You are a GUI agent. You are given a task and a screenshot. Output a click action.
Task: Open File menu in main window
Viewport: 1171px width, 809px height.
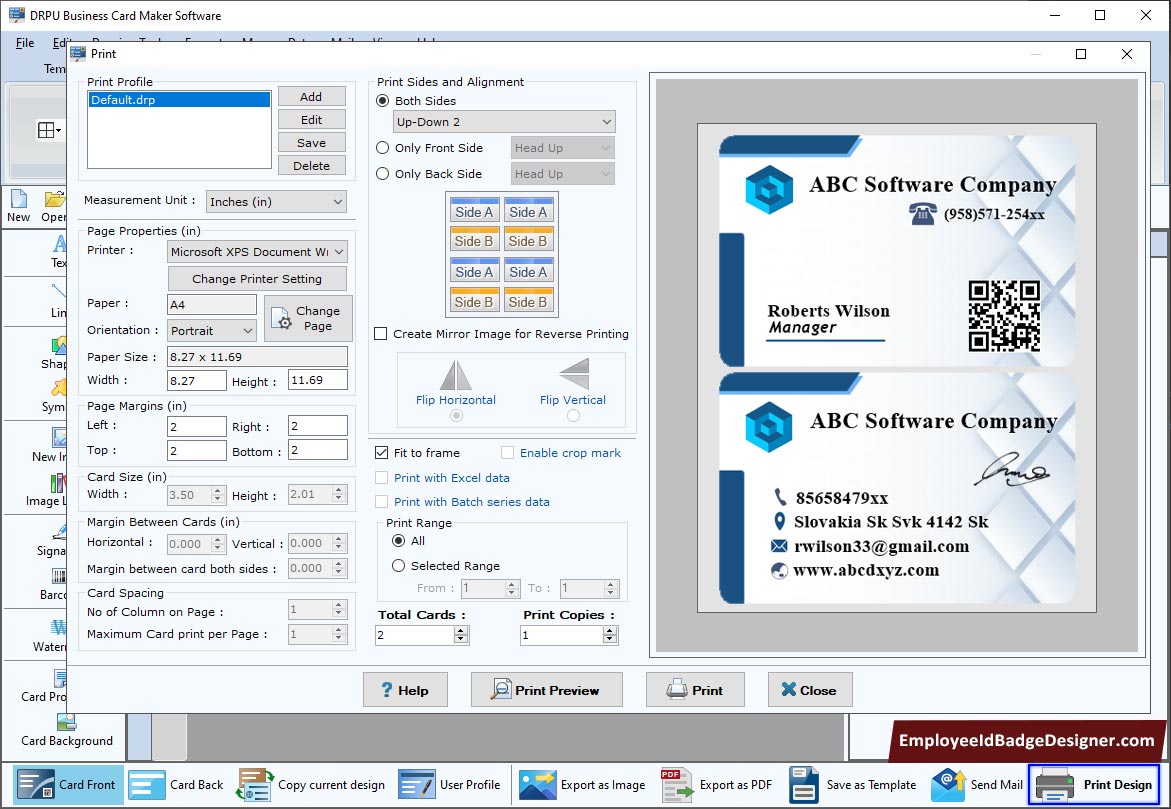point(25,43)
